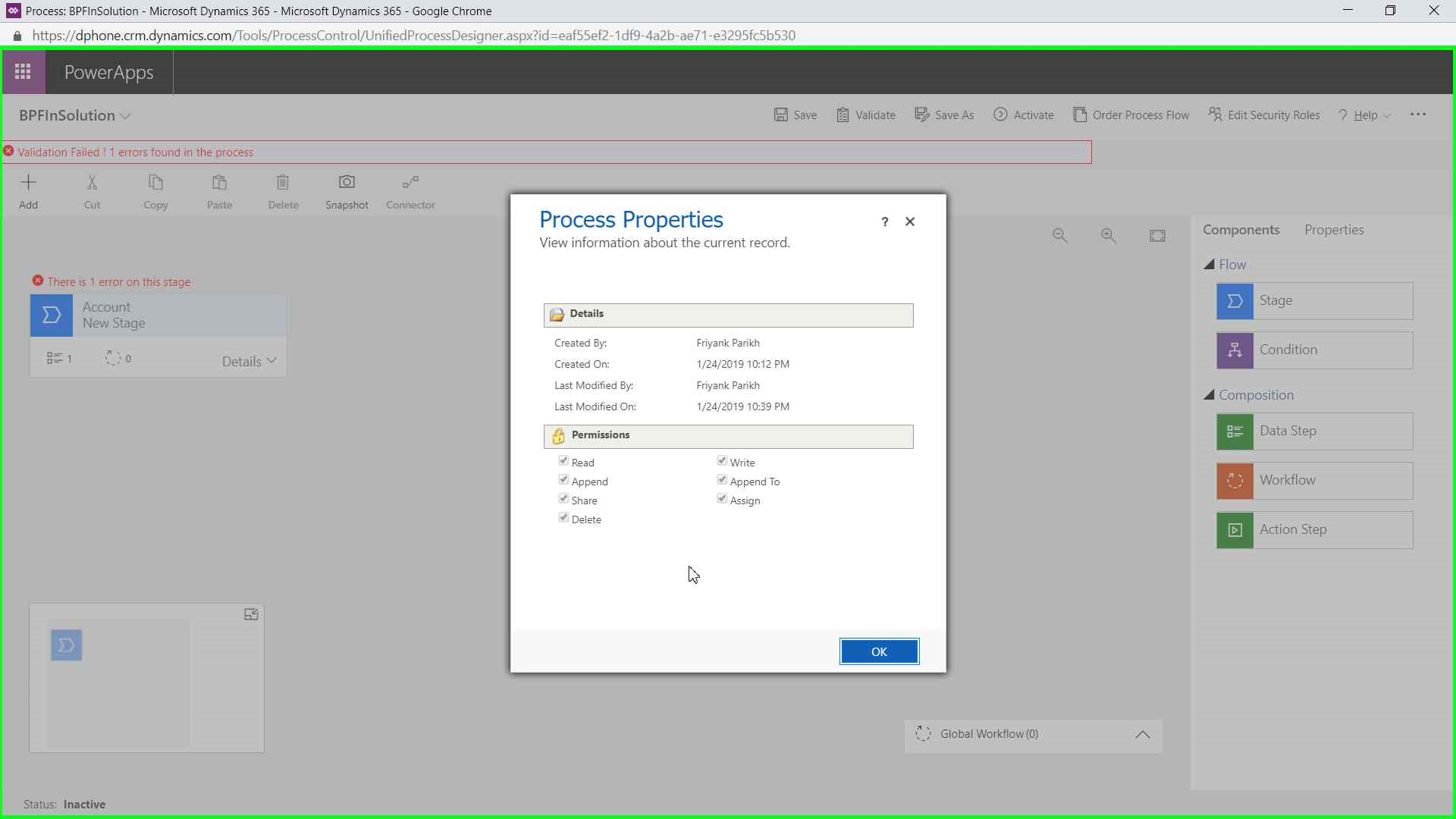Expand the stage Details chevron
This screenshot has height=819, width=1456.
point(271,361)
